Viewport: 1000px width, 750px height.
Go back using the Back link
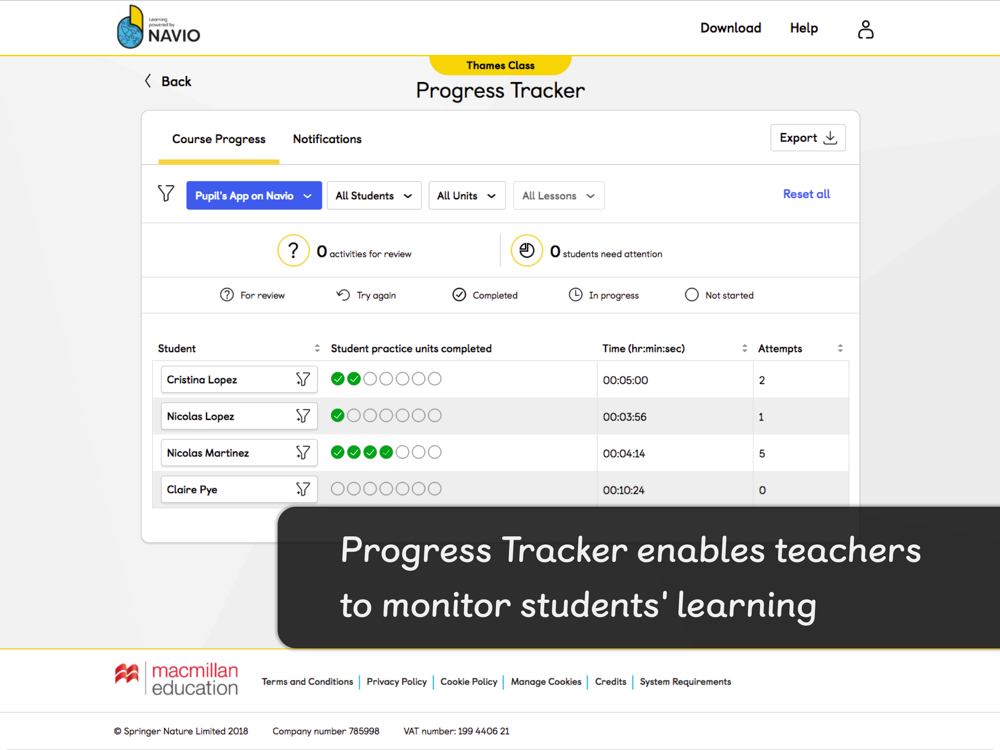coord(167,81)
